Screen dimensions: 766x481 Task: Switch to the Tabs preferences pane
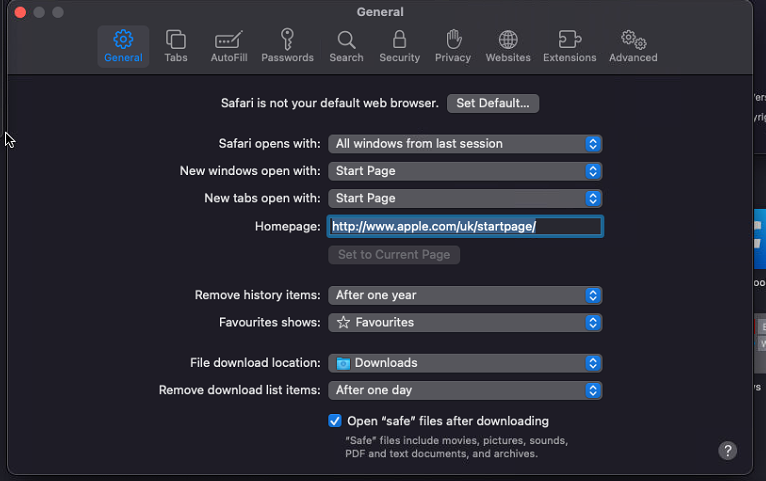(x=176, y=46)
